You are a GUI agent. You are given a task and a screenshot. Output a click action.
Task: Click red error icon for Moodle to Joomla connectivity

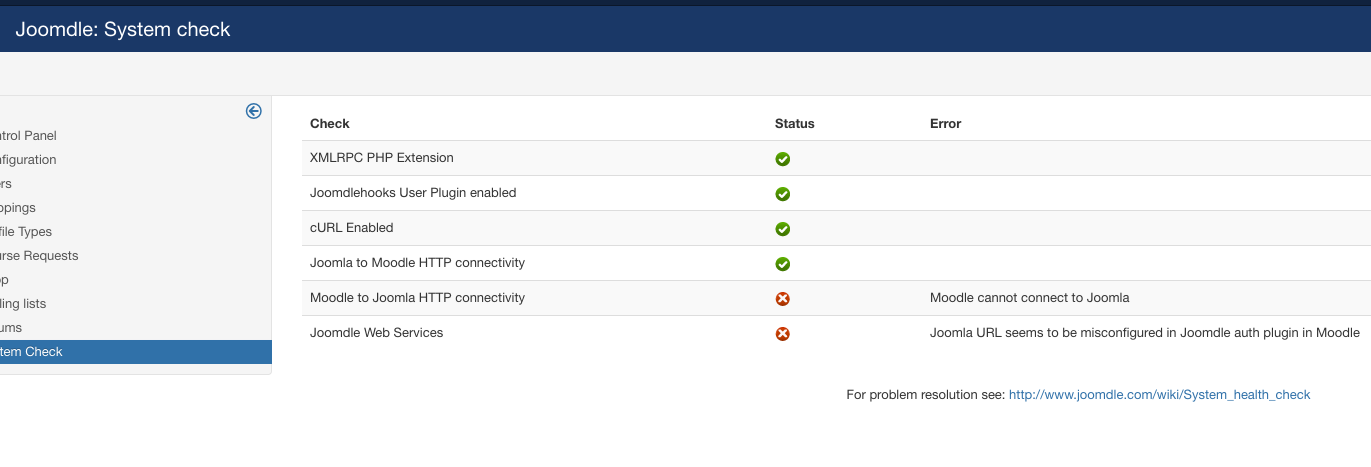(783, 299)
